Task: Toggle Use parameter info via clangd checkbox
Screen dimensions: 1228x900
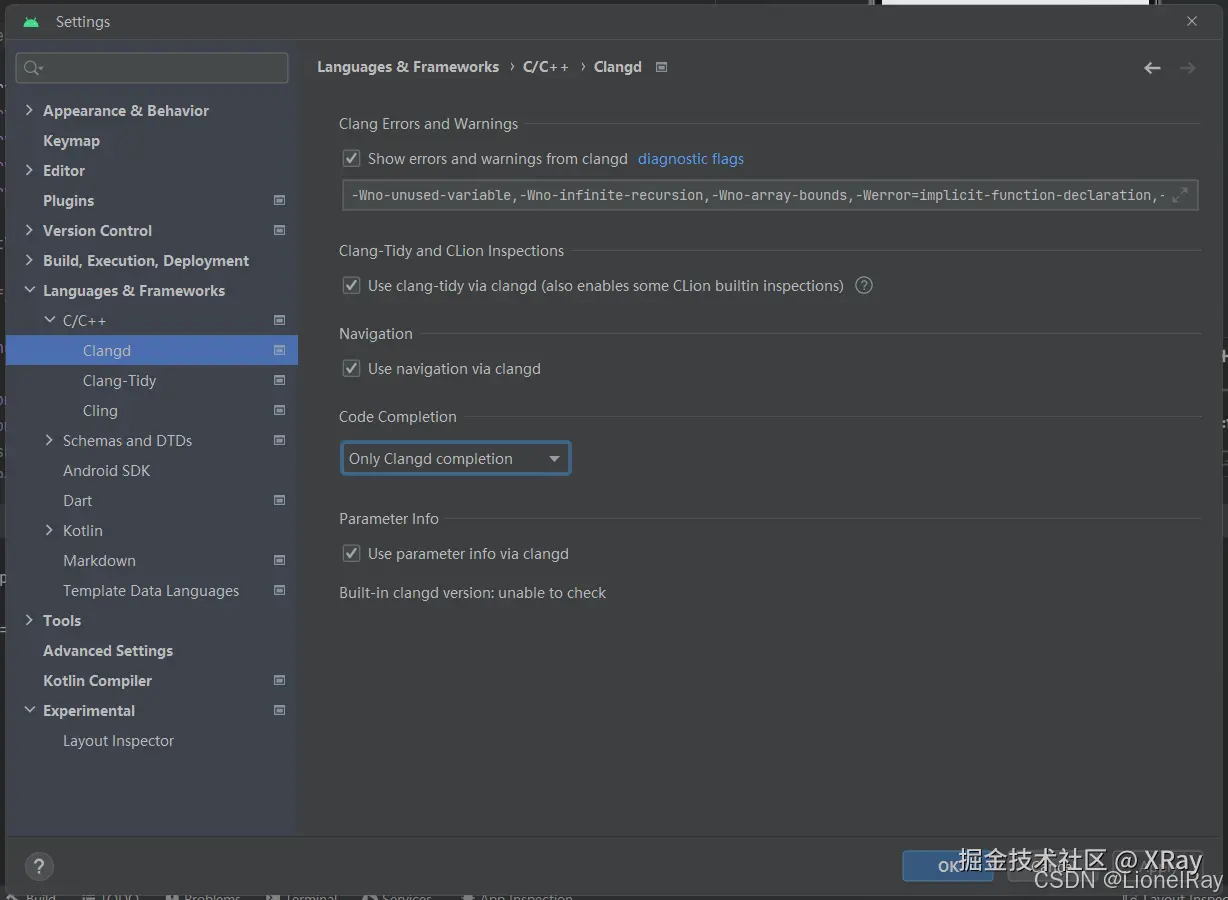Action: [x=351, y=553]
